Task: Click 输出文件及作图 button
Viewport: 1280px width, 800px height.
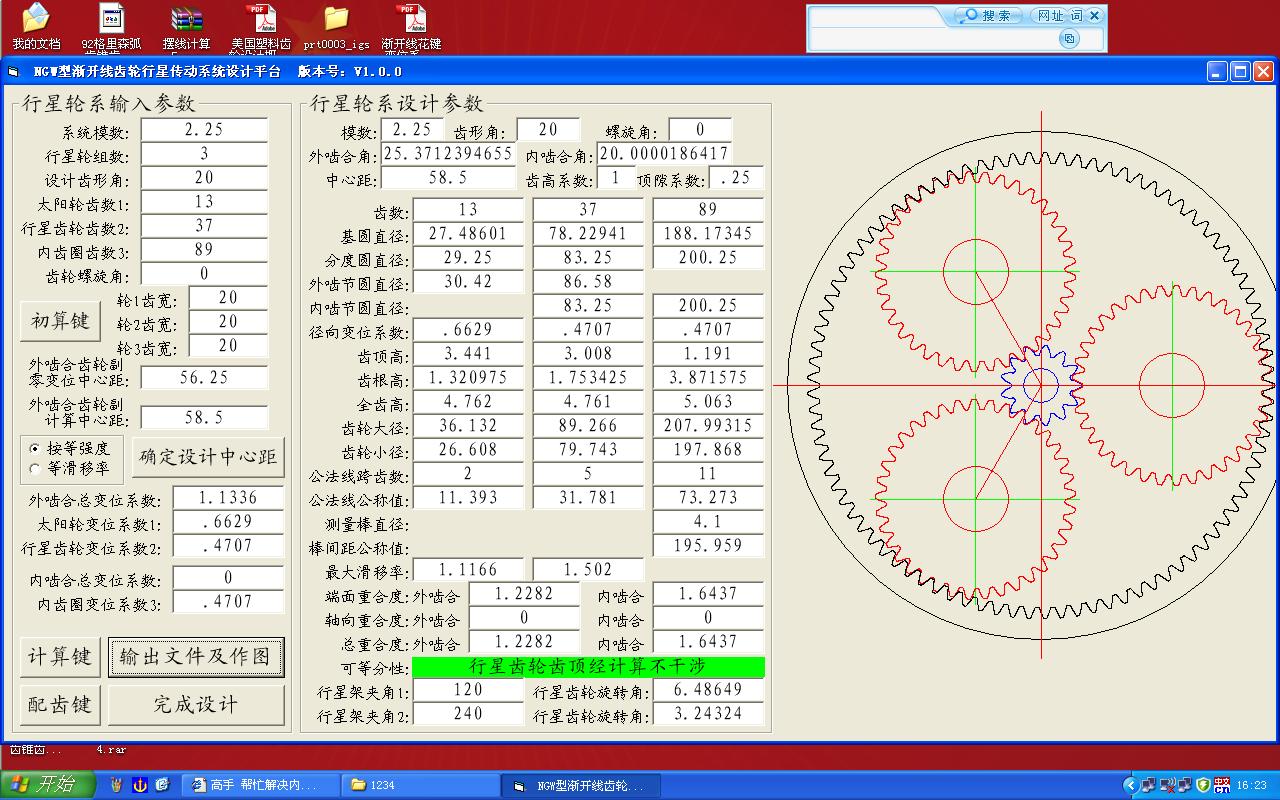Action: [x=196, y=657]
